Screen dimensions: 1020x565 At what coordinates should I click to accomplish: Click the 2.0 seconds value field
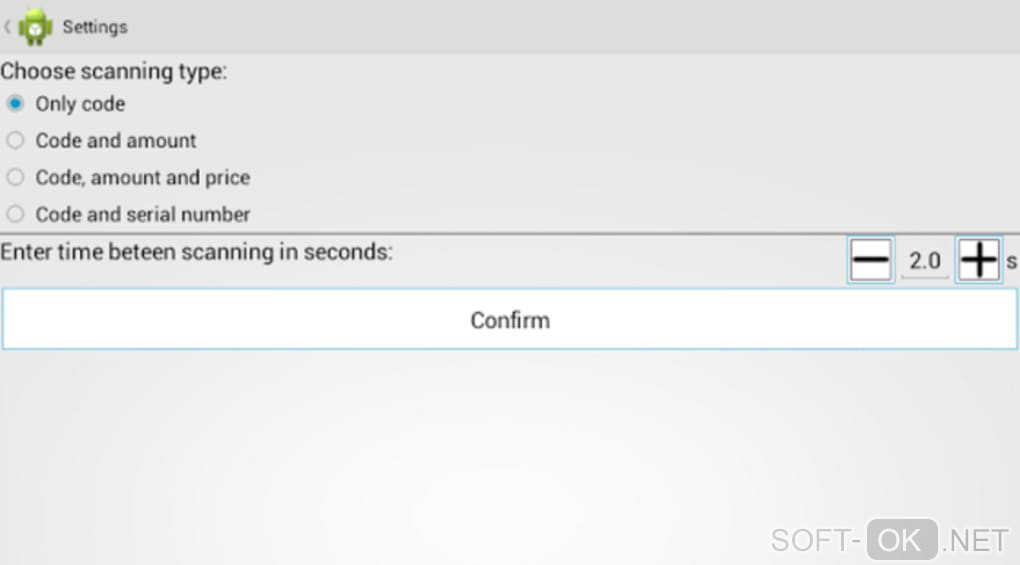(x=925, y=261)
